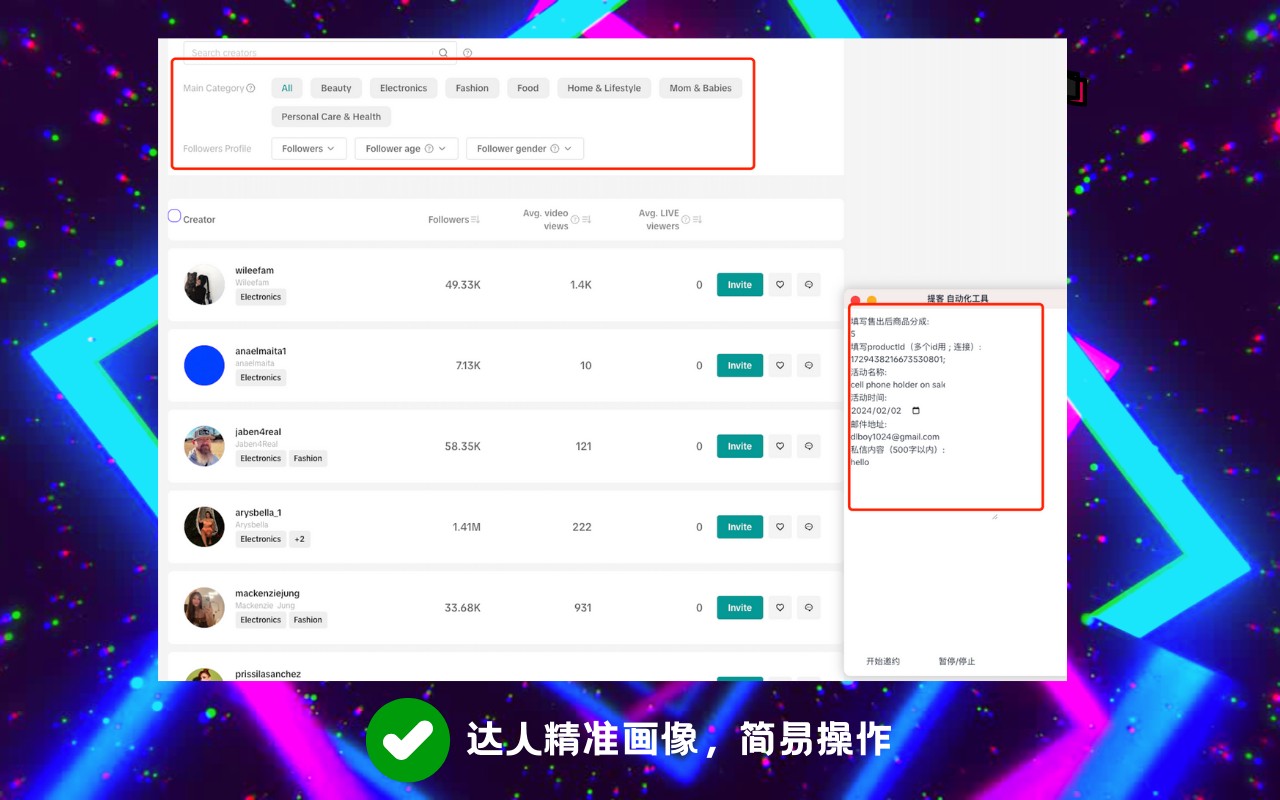1280x800 pixels.
Task: Open wileefam's avatar thumbnail
Action: coord(204,285)
